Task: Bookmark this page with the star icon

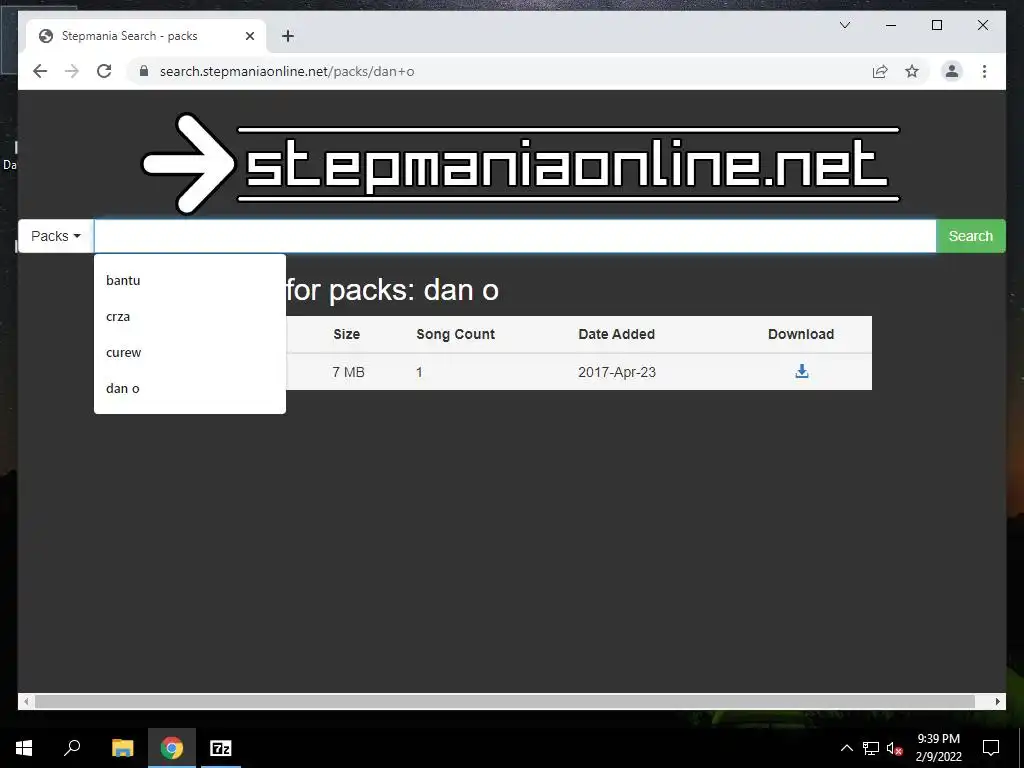Action: pos(912,71)
